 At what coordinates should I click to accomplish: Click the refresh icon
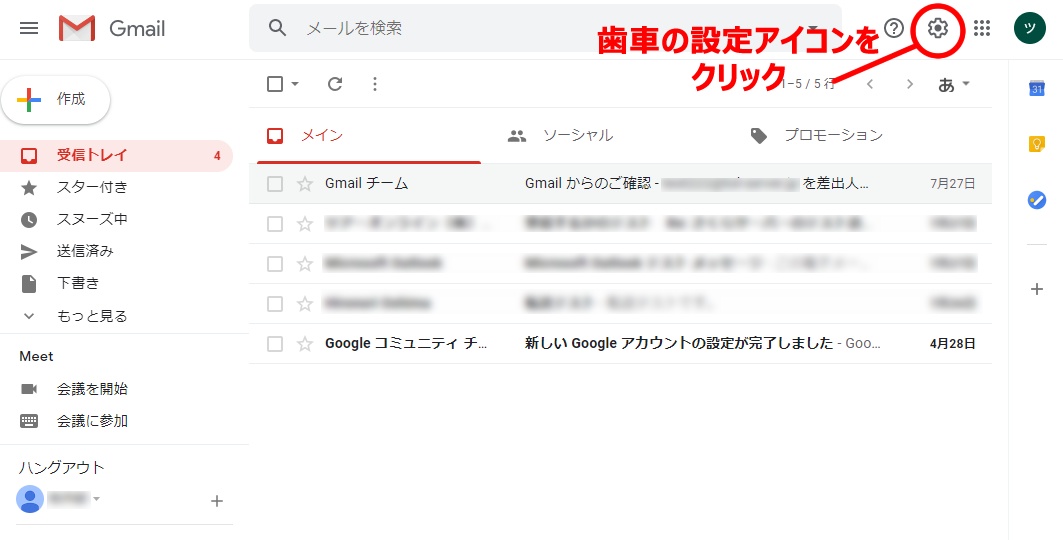point(335,84)
